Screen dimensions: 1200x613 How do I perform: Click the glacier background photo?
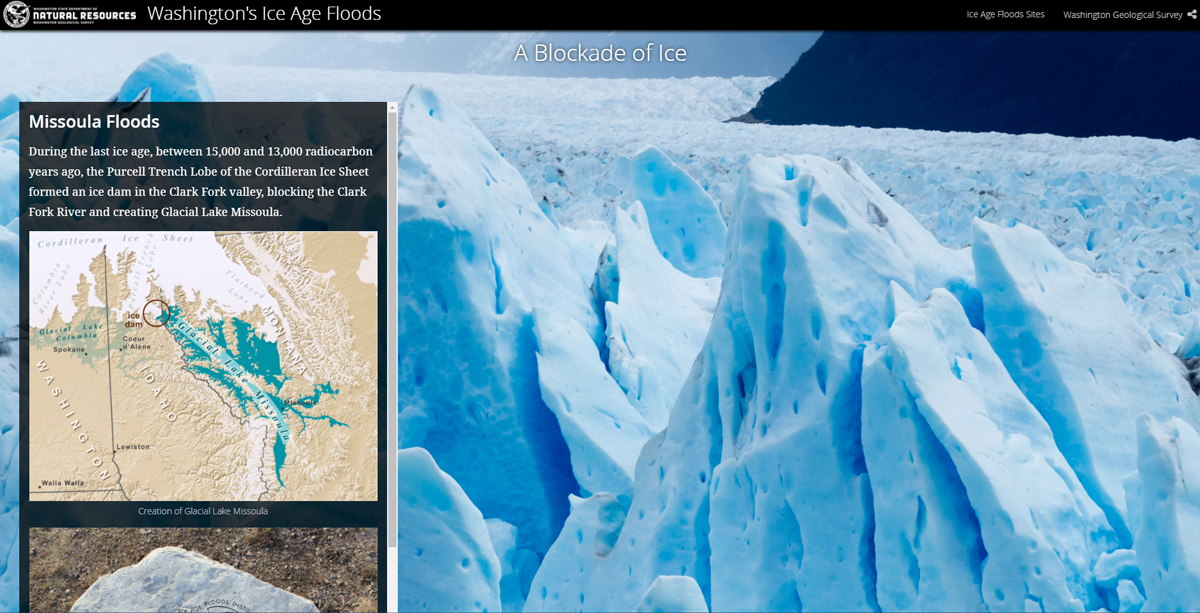coord(798,350)
